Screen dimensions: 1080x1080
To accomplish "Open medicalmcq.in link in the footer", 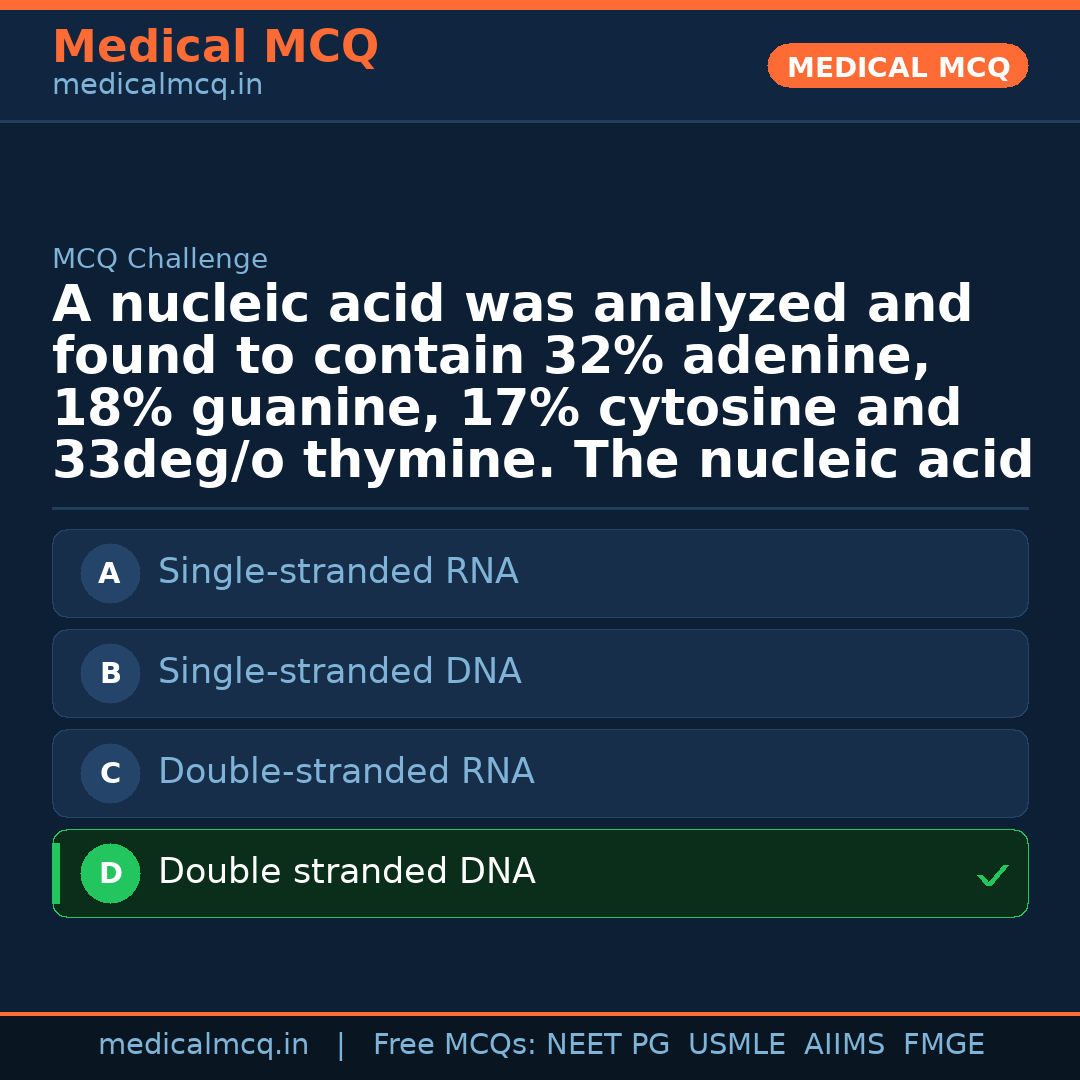I will pyautogui.click(x=203, y=1045).
